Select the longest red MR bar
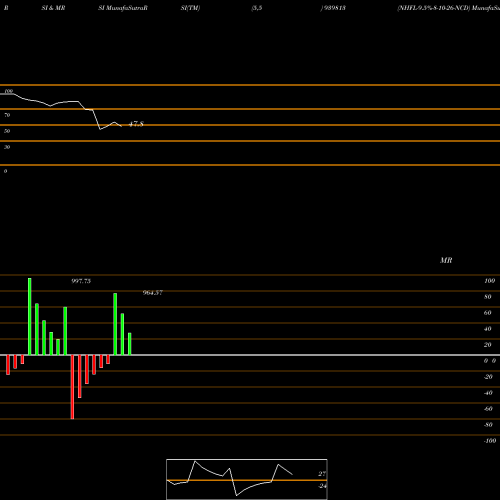The width and height of the screenshot is (500, 500). [72, 387]
